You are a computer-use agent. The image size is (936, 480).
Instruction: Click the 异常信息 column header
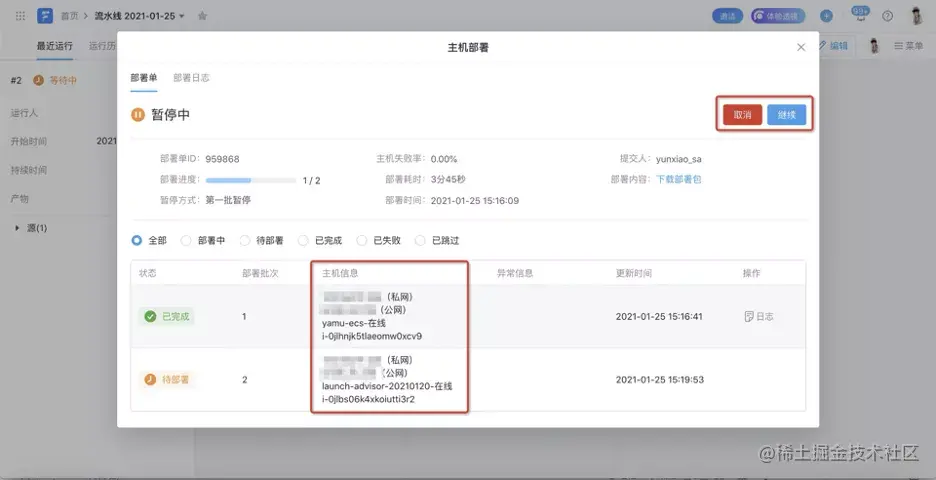point(515,273)
